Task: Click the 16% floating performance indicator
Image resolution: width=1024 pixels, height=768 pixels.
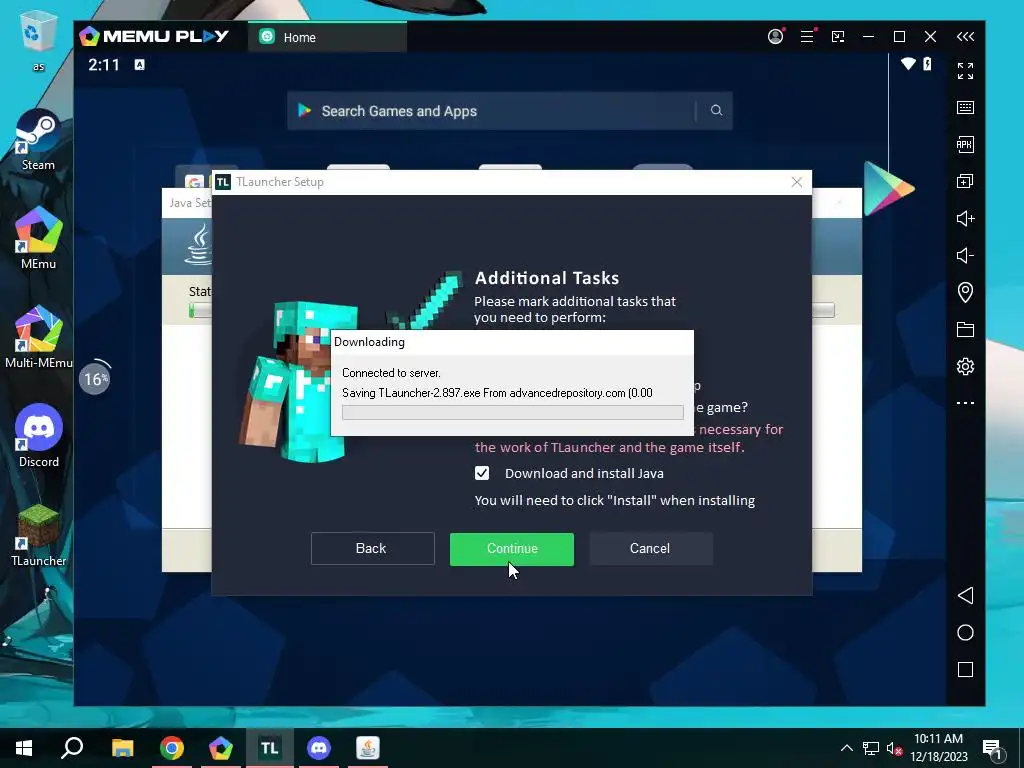Action: tap(95, 379)
